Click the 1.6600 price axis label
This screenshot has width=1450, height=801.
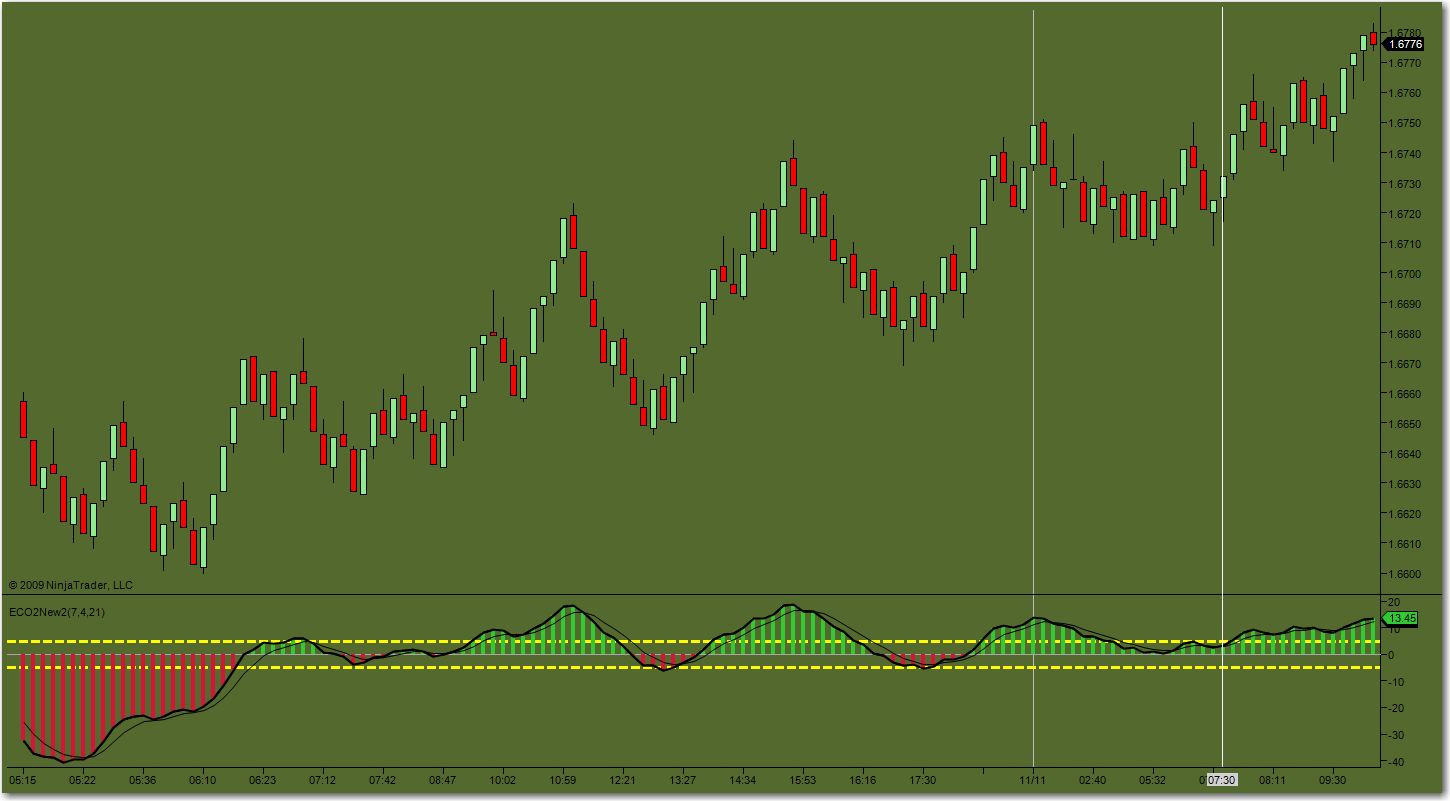[1405, 573]
